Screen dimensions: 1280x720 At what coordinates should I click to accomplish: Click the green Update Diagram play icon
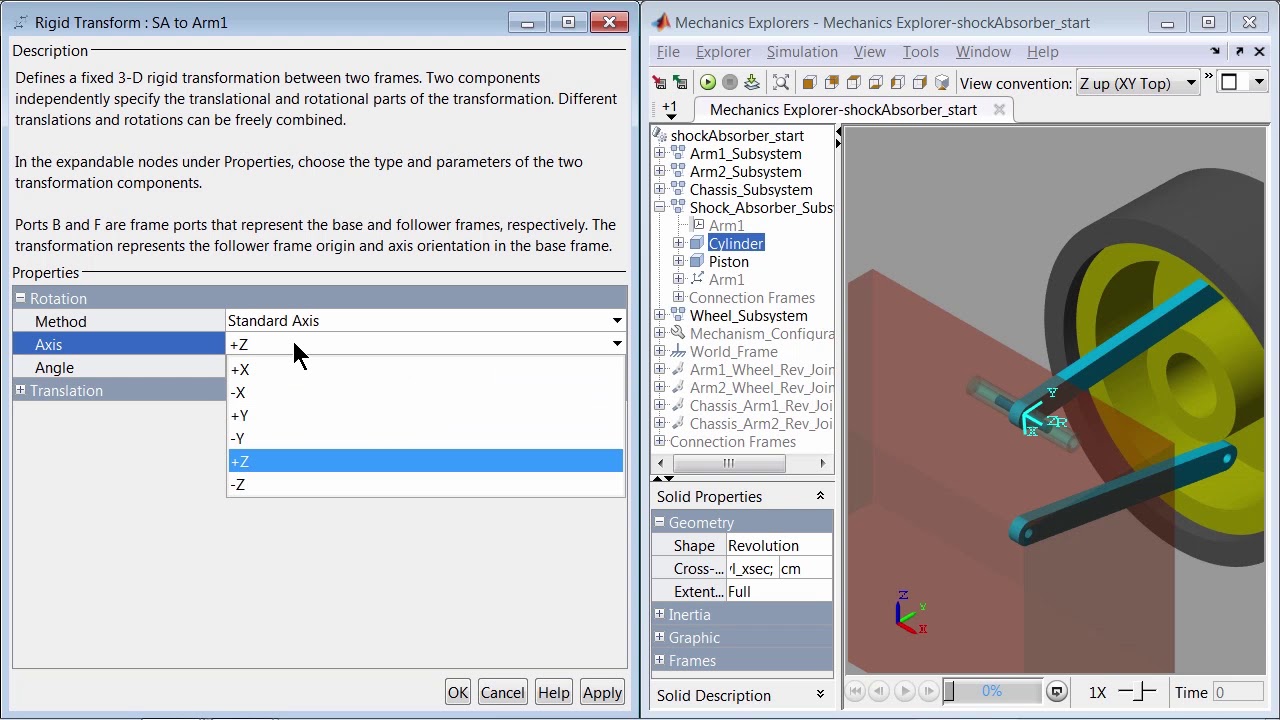(708, 83)
